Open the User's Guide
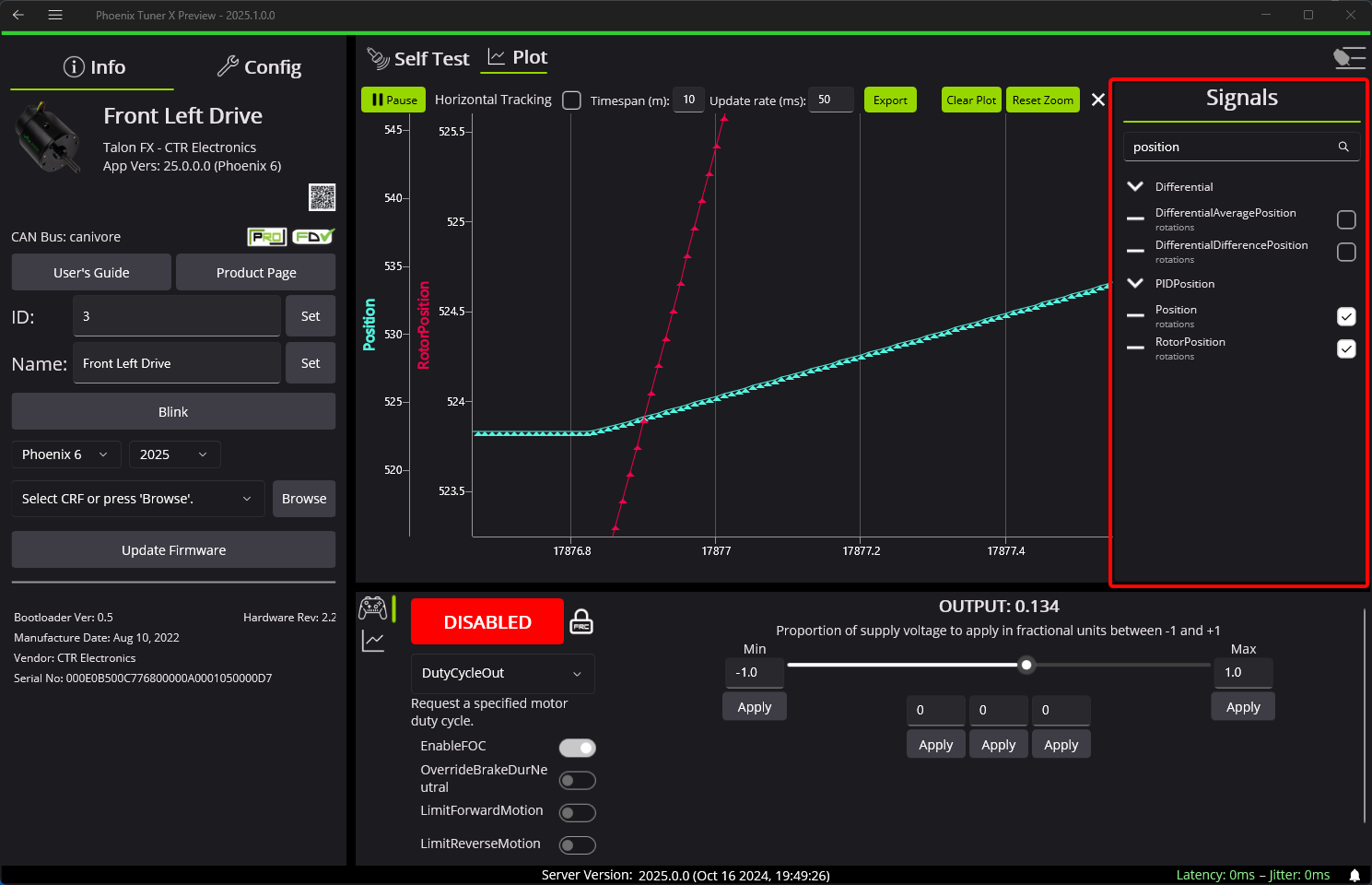 click(x=91, y=272)
